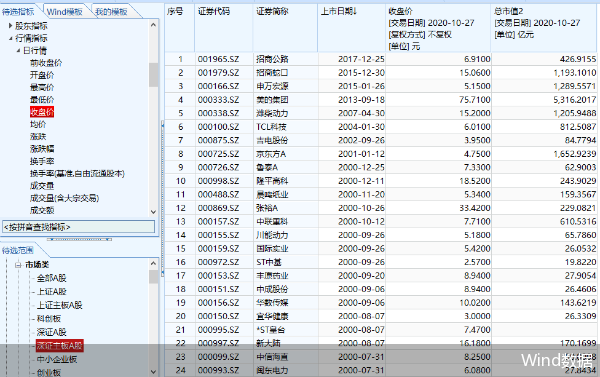
Task: Select the 前收盘价 indicator
Action: click(46, 63)
